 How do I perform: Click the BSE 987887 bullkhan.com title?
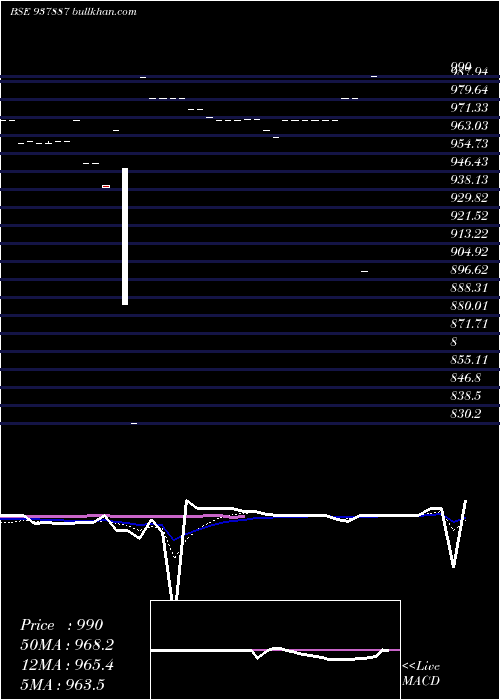[73, 12]
